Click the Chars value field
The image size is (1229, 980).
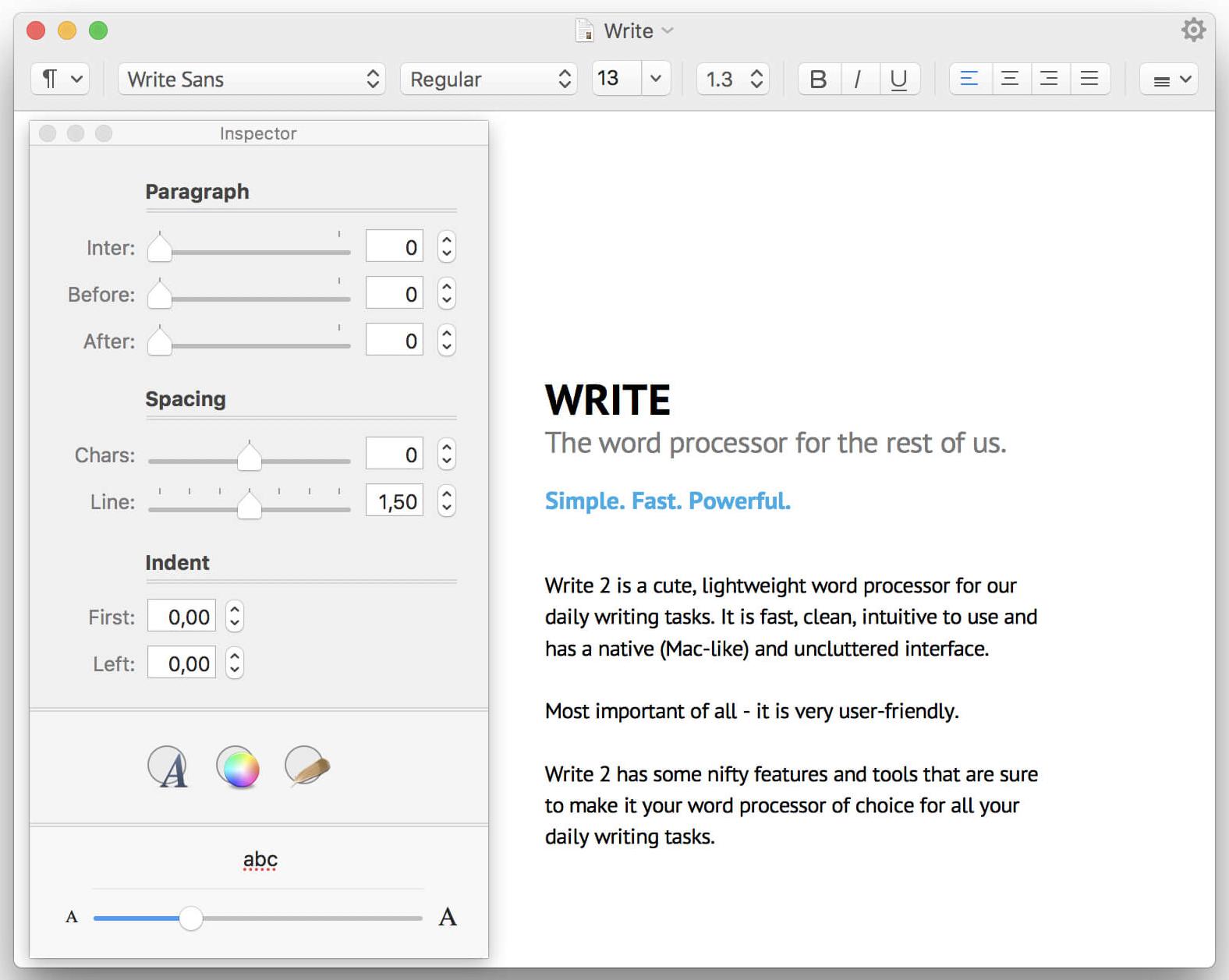(x=395, y=455)
